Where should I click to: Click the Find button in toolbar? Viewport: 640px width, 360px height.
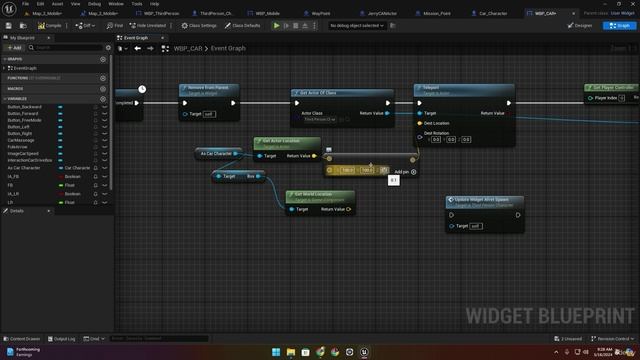[115, 26]
